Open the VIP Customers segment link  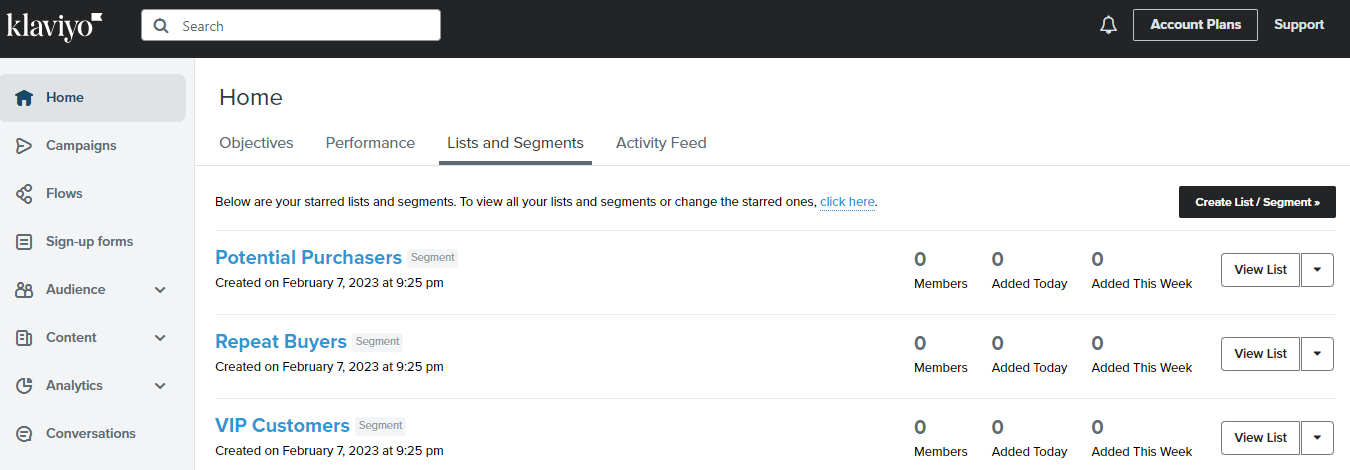coord(282,426)
